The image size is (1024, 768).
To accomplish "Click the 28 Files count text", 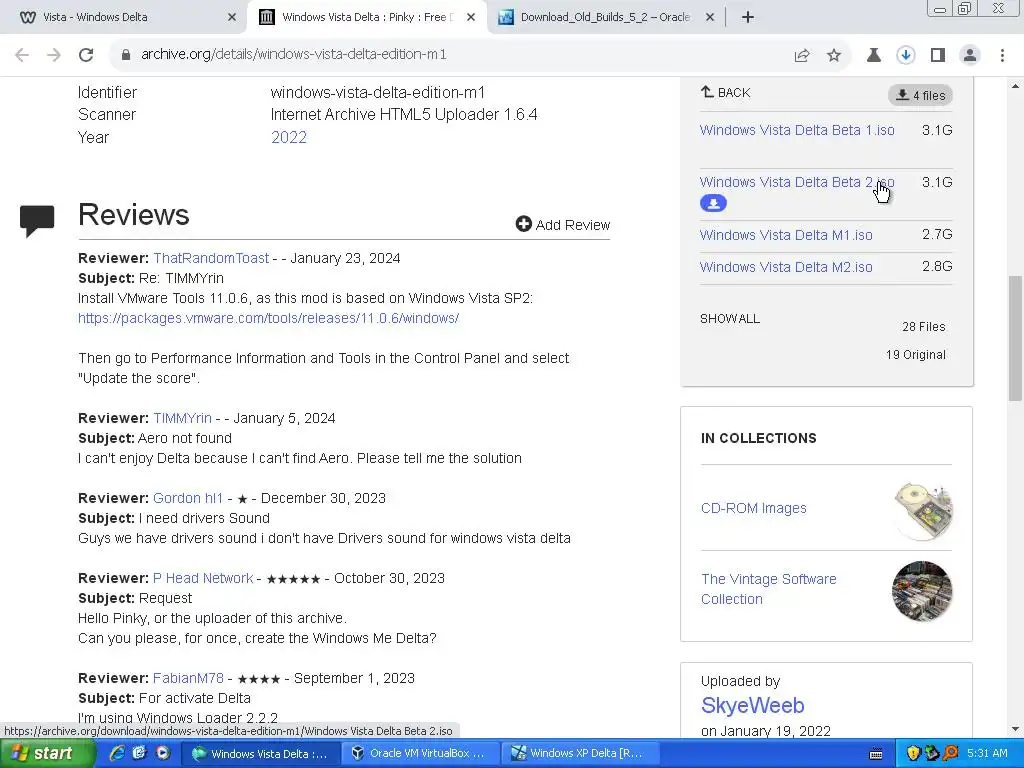I will coord(923,327).
